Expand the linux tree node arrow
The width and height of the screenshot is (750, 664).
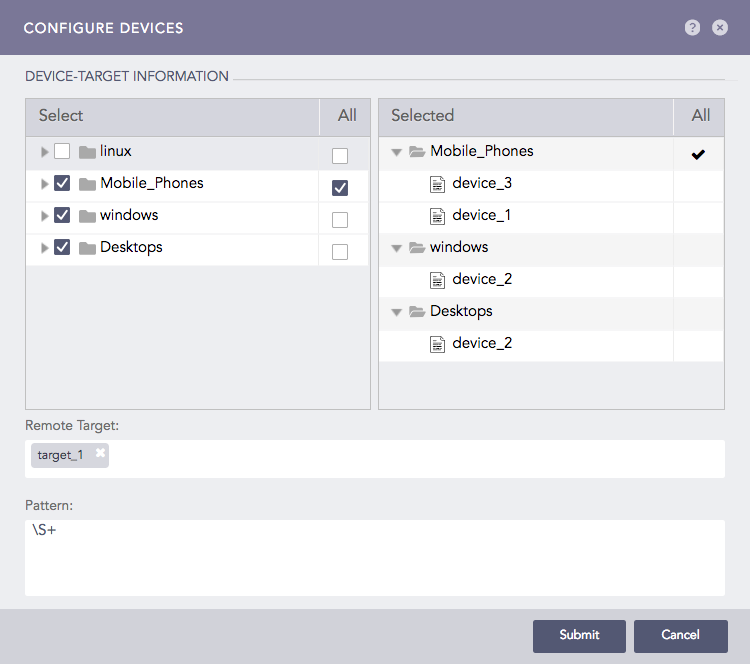click(44, 152)
